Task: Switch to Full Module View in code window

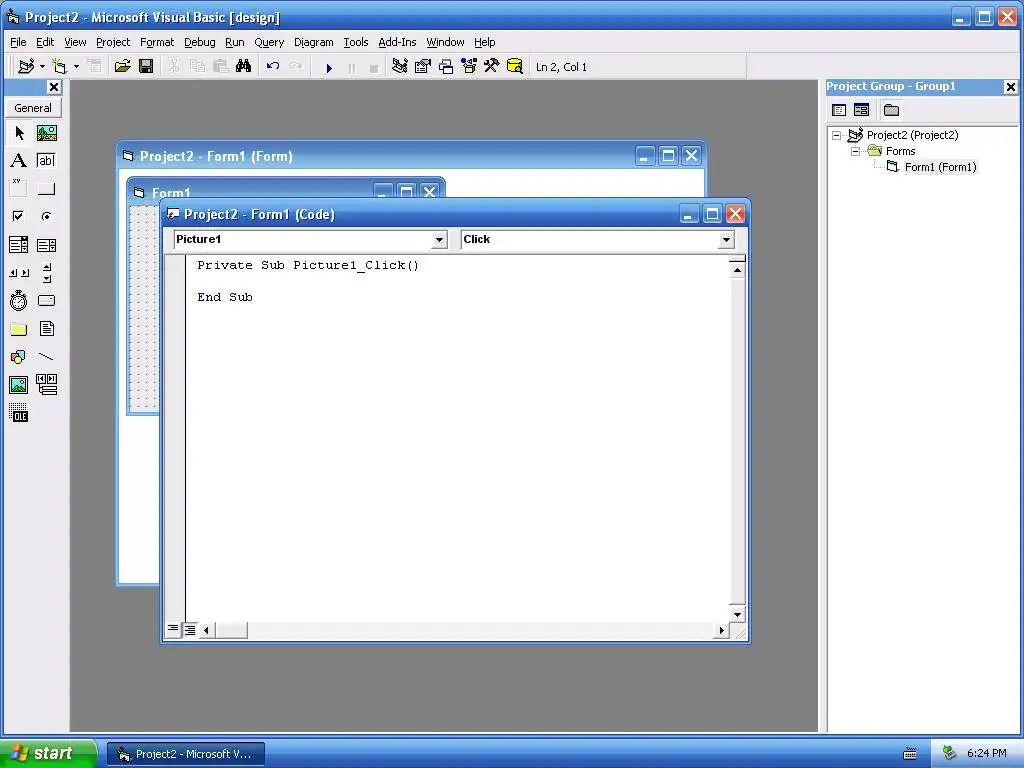Action: (x=189, y=630)
